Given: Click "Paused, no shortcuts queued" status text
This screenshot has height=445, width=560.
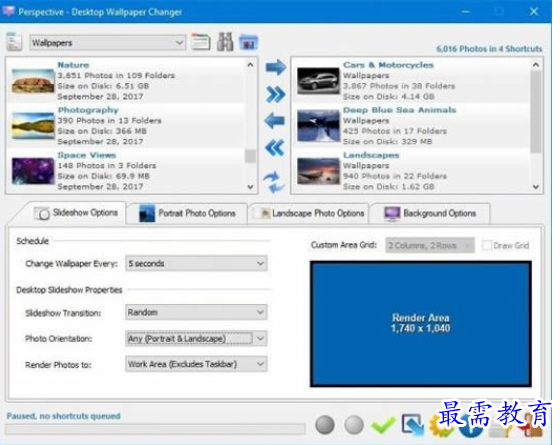Looking at the screenshot, I should click(x=64, y=416).
